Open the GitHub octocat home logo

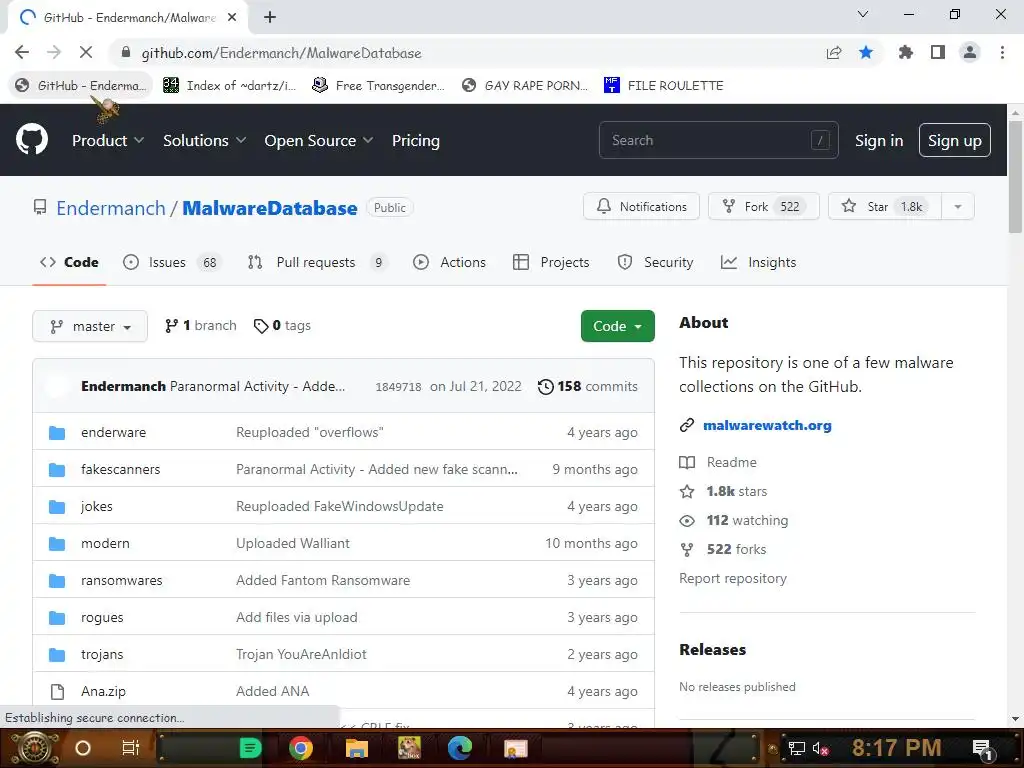click(x=32, y=140)
